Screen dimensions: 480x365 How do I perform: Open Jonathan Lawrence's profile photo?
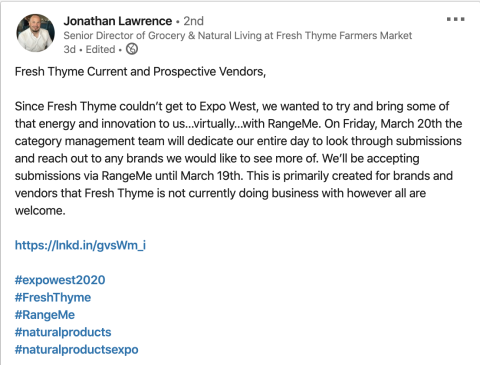pos(36,33)
